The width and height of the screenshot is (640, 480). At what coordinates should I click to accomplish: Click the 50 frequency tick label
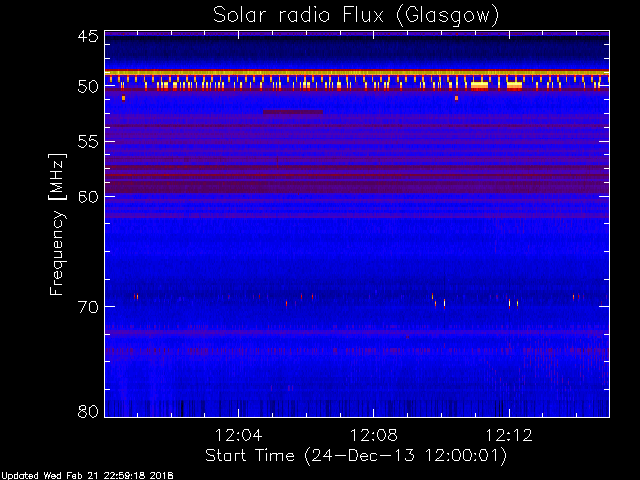pyautogui.click(x=88, y=87)
